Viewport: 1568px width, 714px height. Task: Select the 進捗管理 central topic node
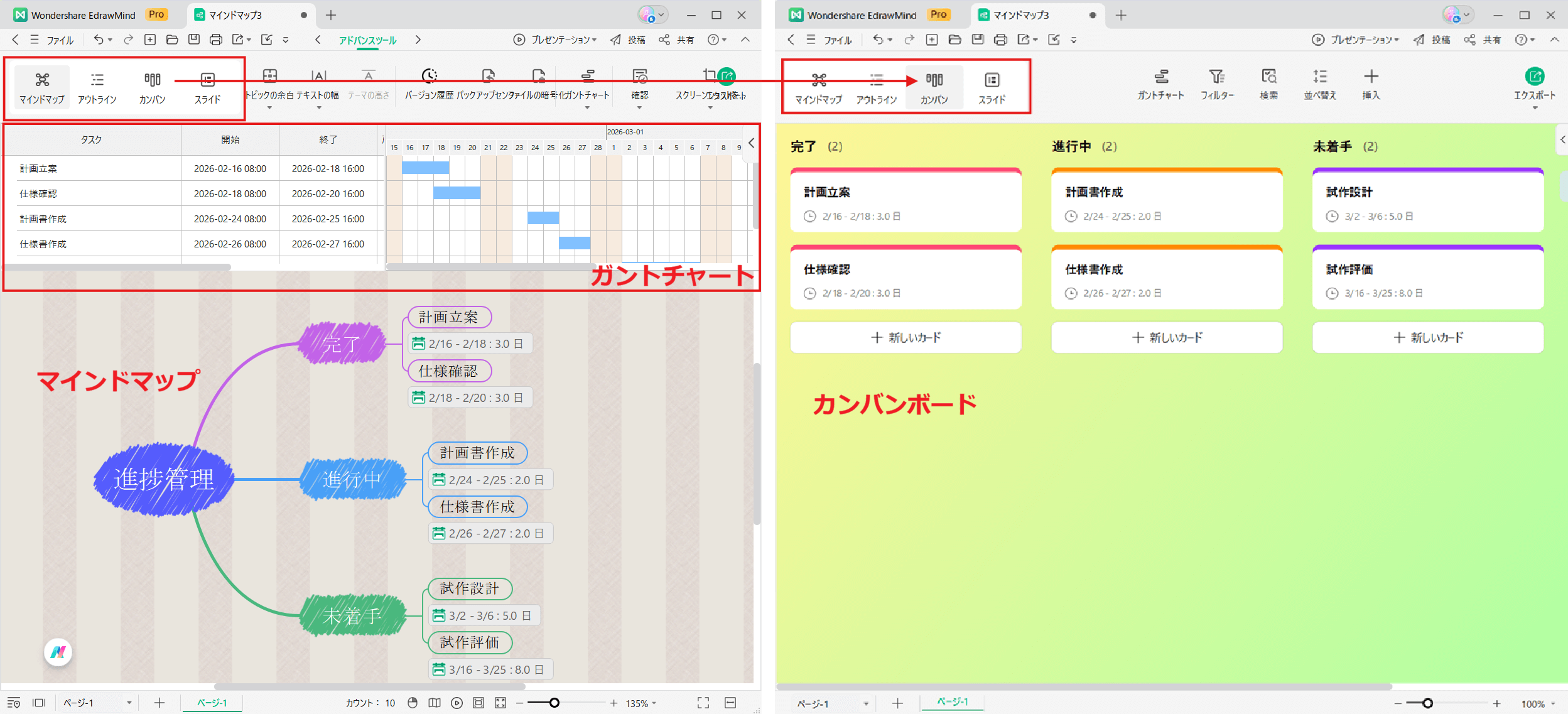[x=164, y=479]
